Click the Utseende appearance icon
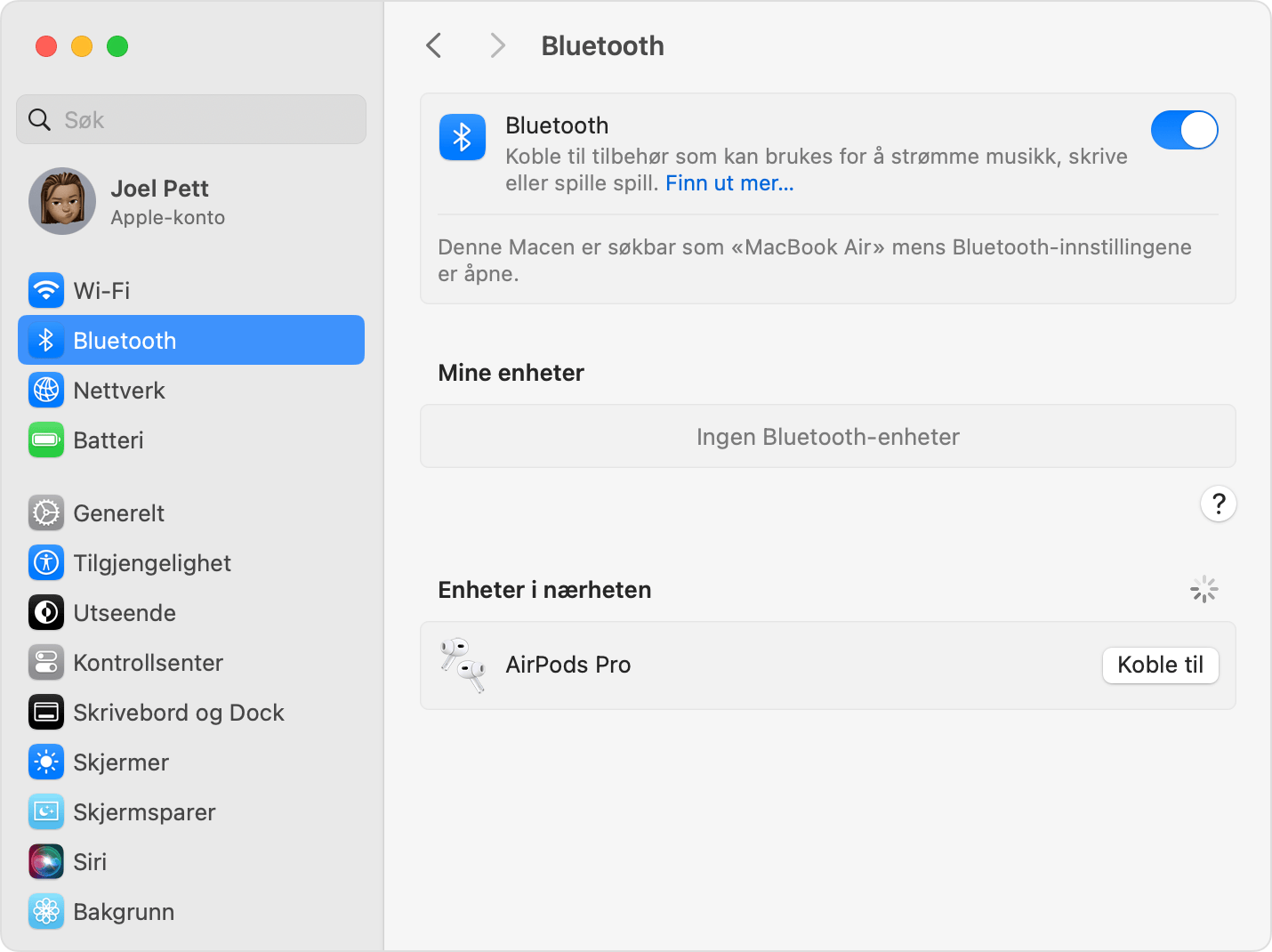This screenshot has width=1272, height=952. coord(46,612)
